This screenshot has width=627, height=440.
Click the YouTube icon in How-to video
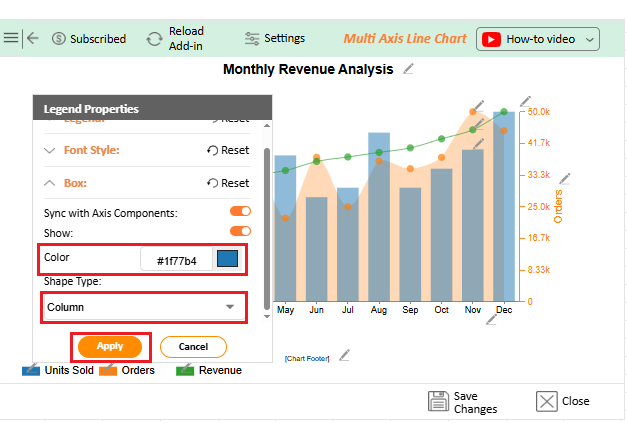tap(491, 39)
